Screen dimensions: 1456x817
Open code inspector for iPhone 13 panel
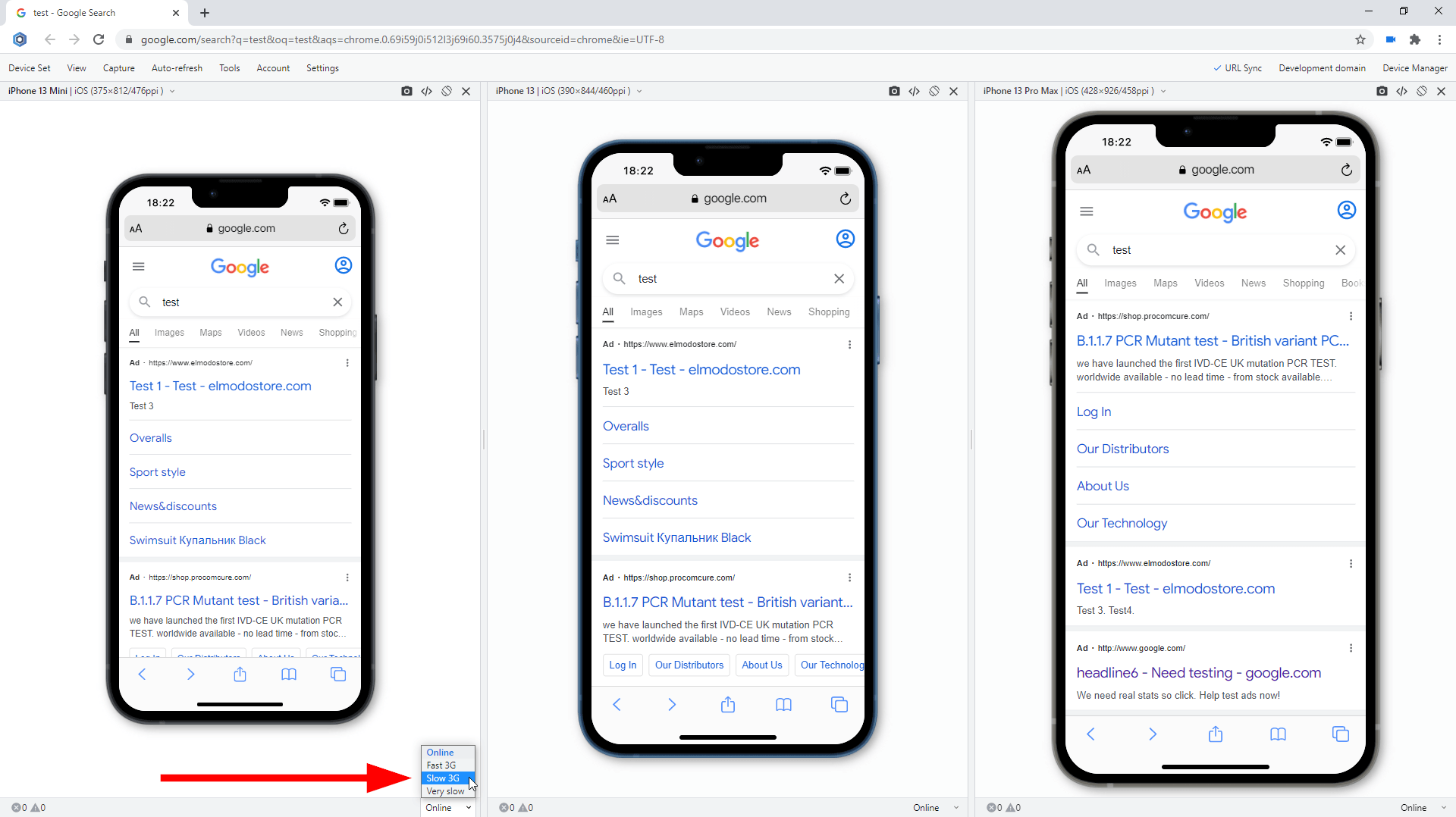(914, 91)
